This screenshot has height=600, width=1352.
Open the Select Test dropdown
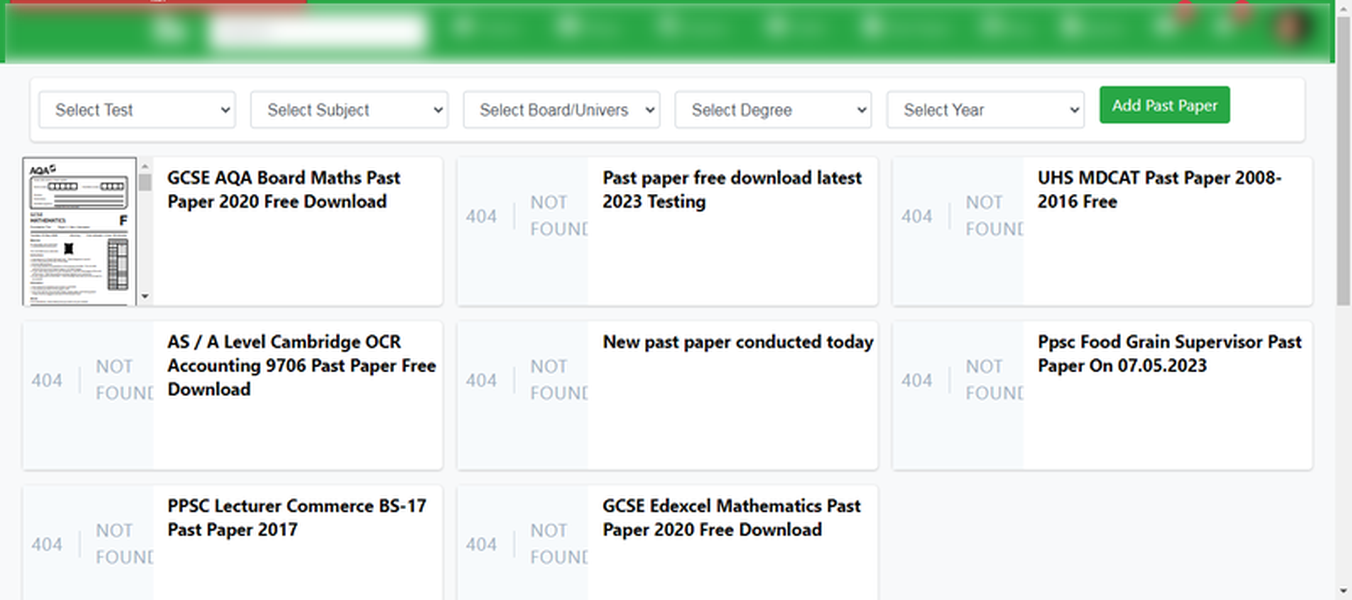pos(137,110)
